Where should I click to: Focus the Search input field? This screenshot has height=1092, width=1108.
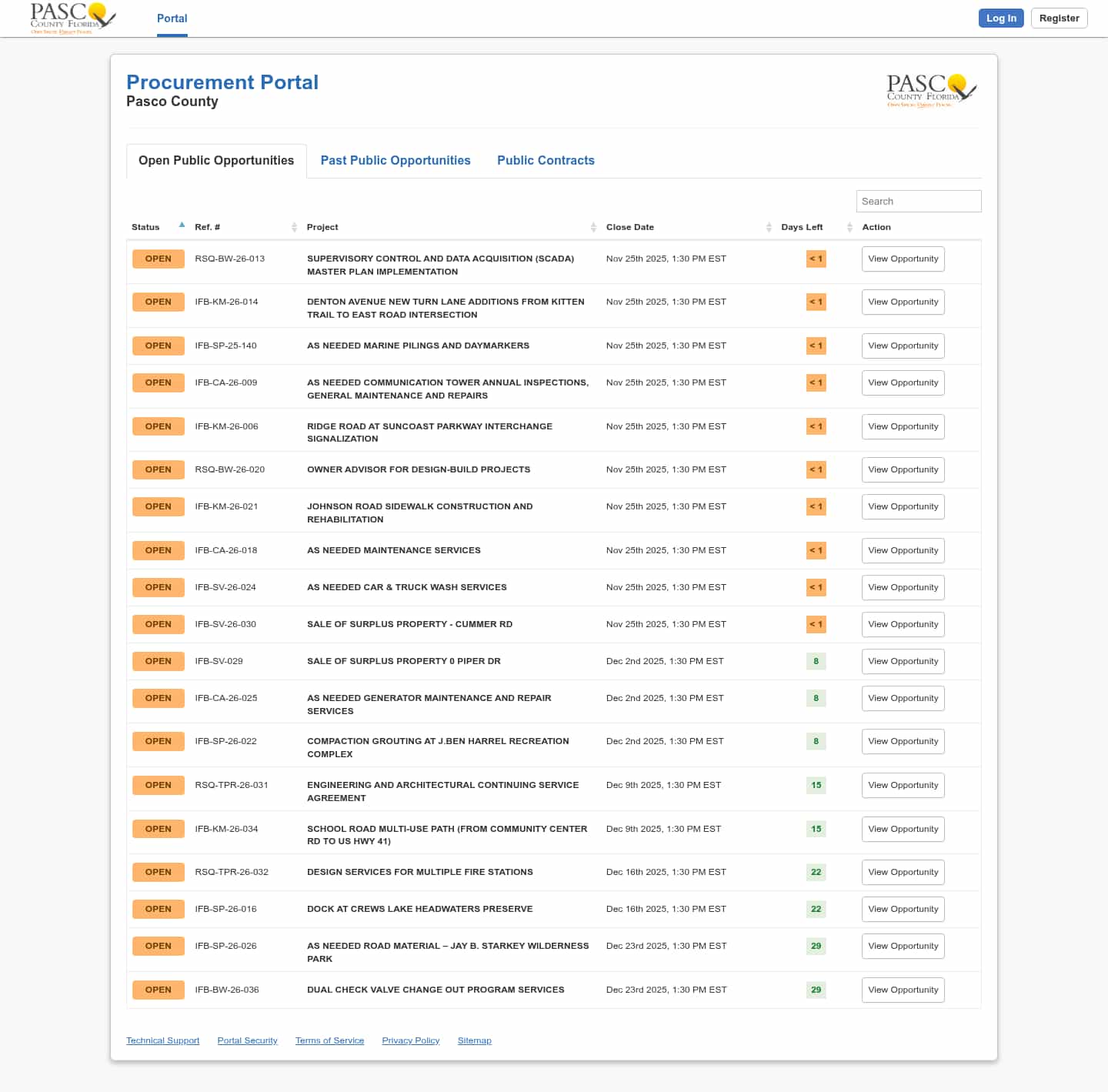(x=918, y=201)
